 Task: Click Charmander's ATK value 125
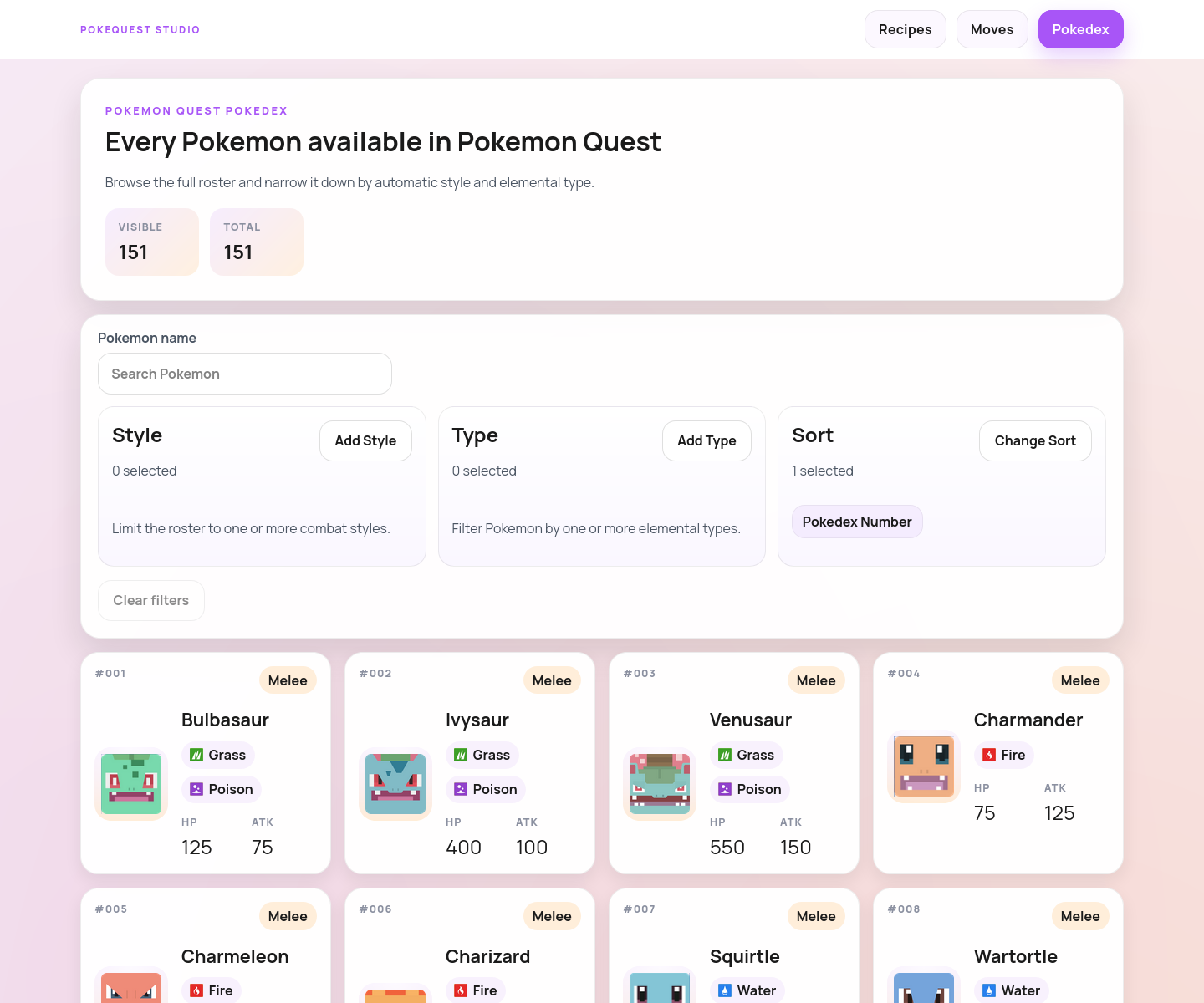(1059, 813)
